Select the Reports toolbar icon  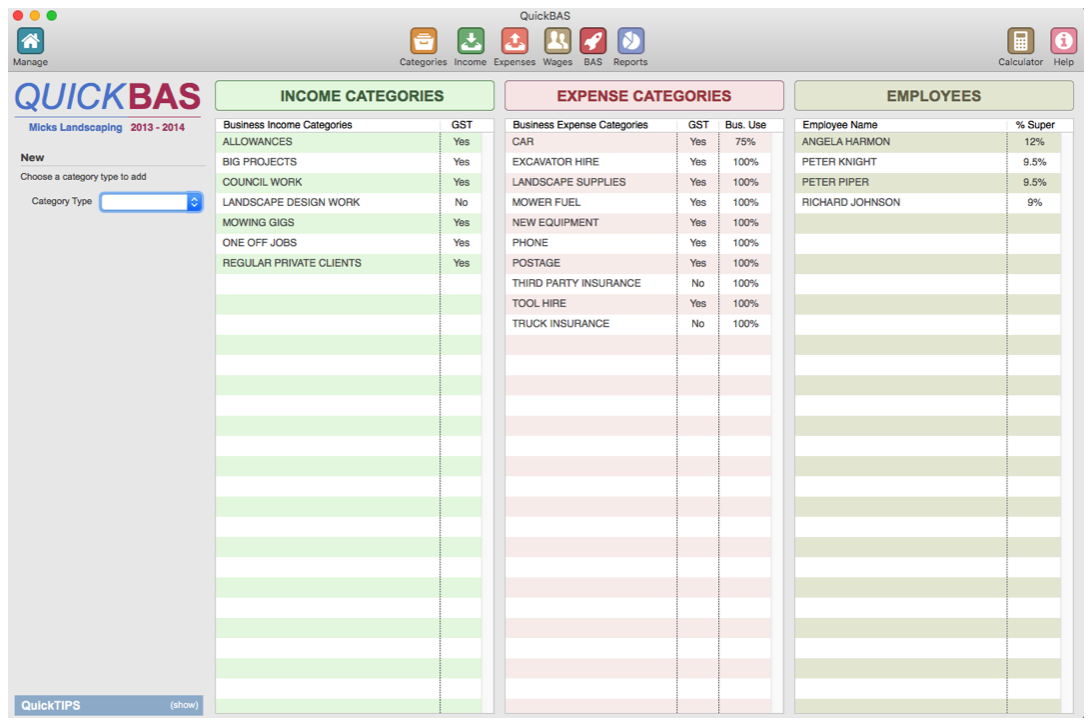click(630, 40)
